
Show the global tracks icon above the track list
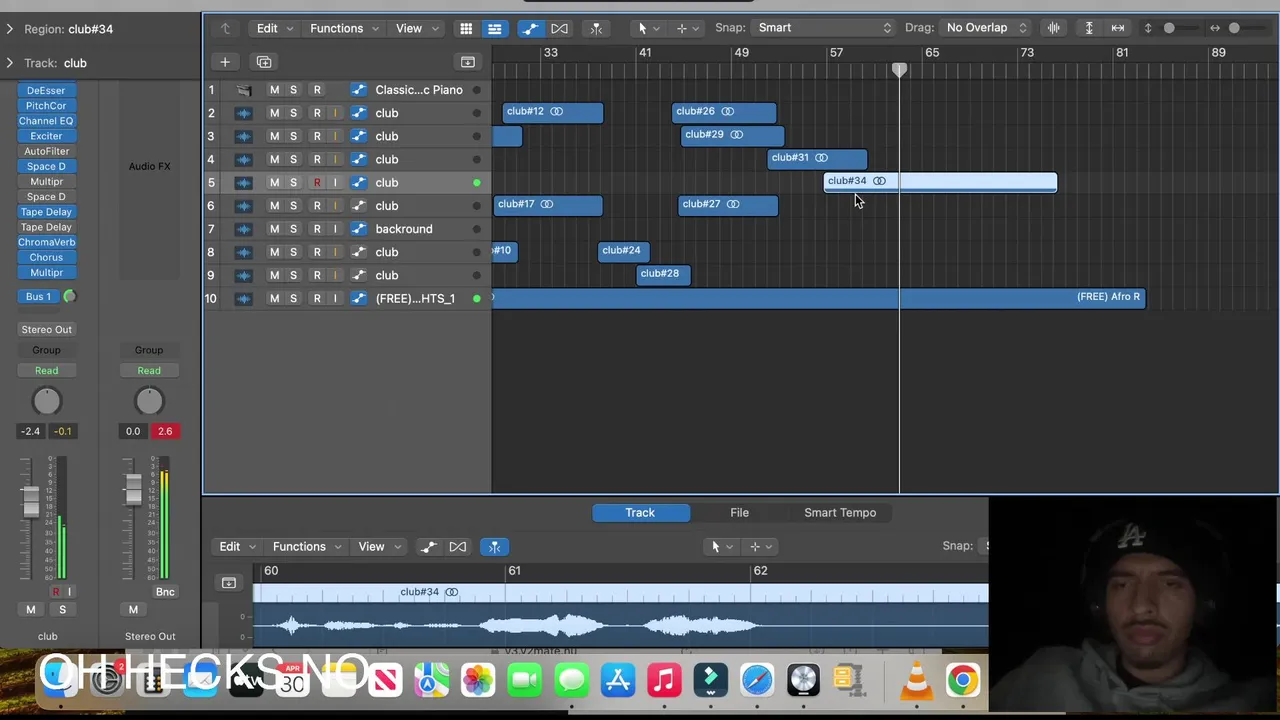coord(467,62)
